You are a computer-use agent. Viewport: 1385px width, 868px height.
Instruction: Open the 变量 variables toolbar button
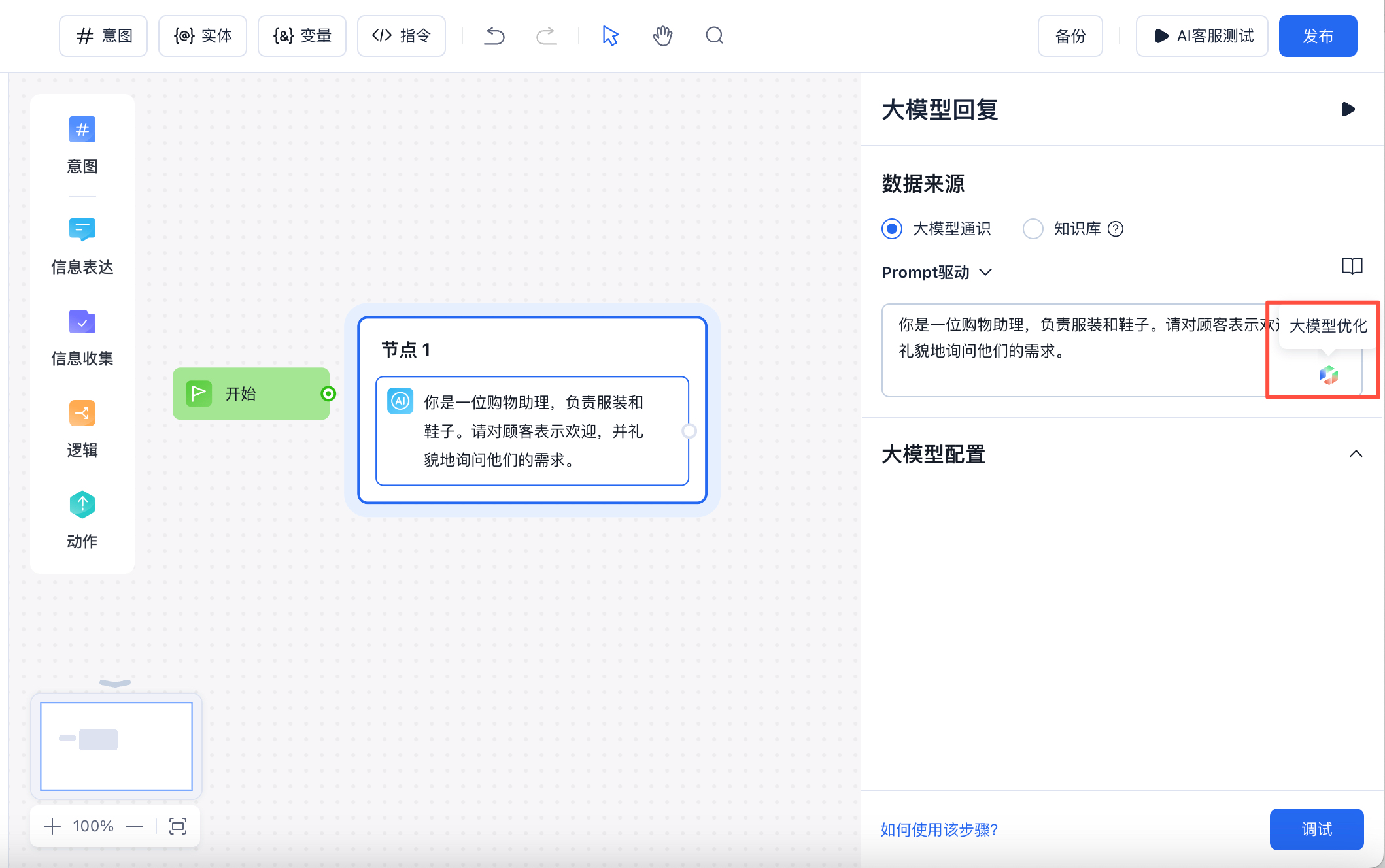pos(302,36)
